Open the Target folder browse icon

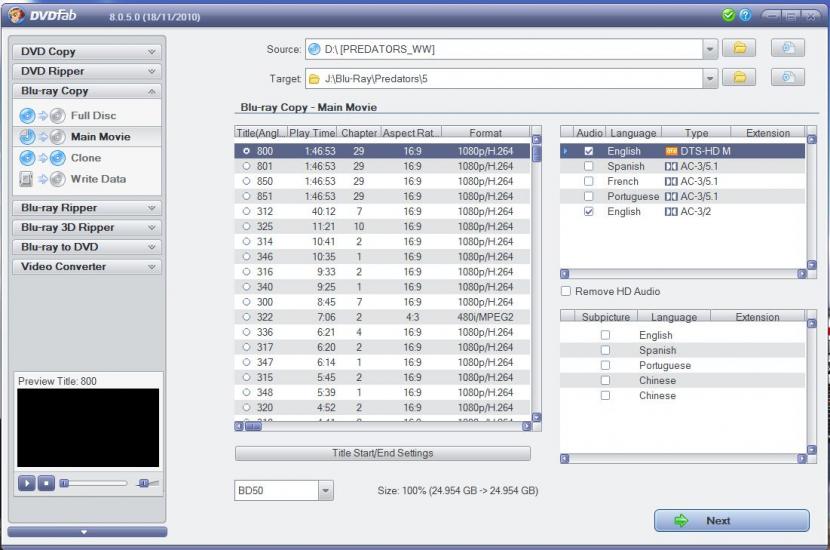tap(739, 78)
